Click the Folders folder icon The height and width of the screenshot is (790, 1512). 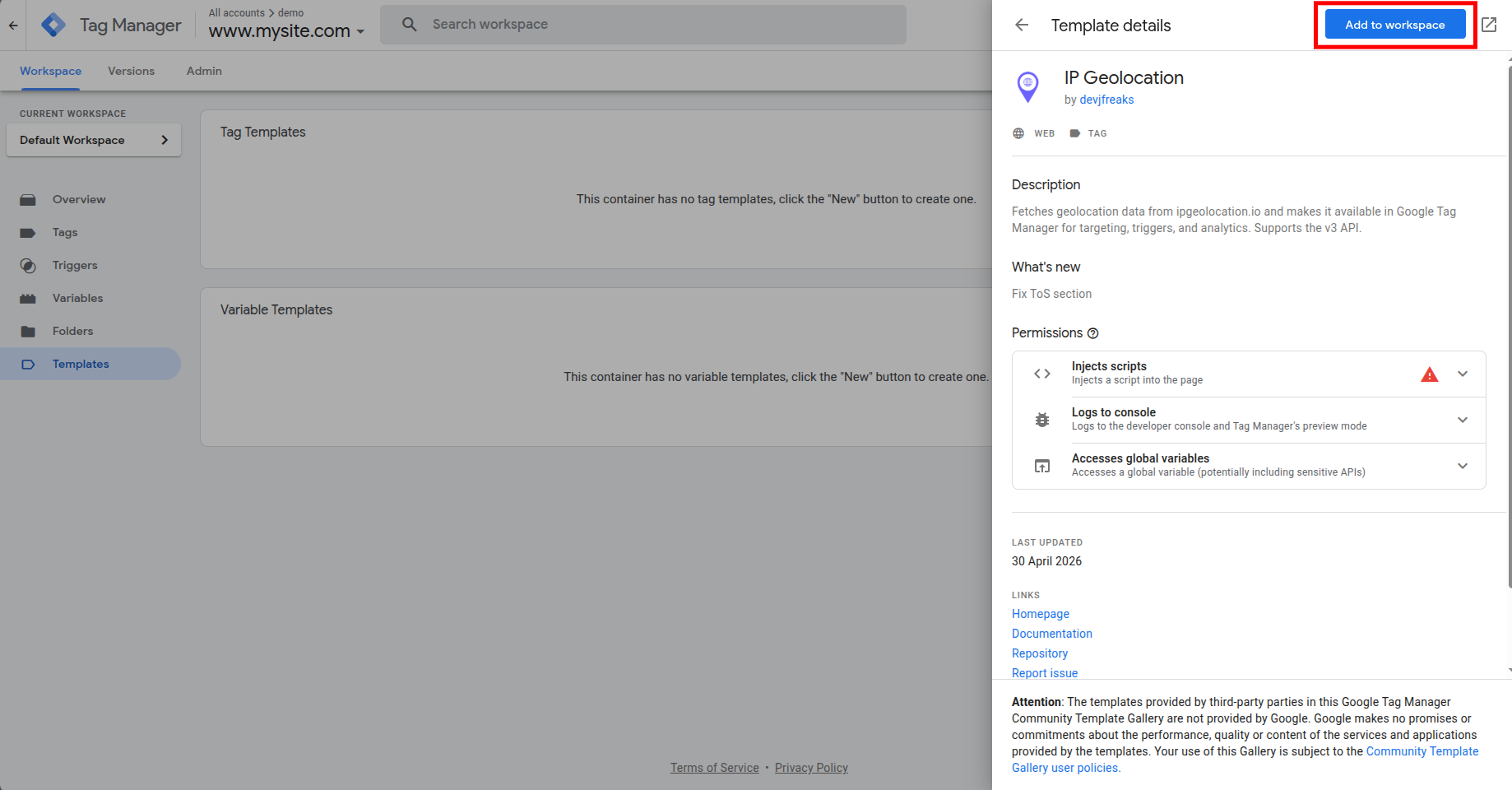point(28,332)
